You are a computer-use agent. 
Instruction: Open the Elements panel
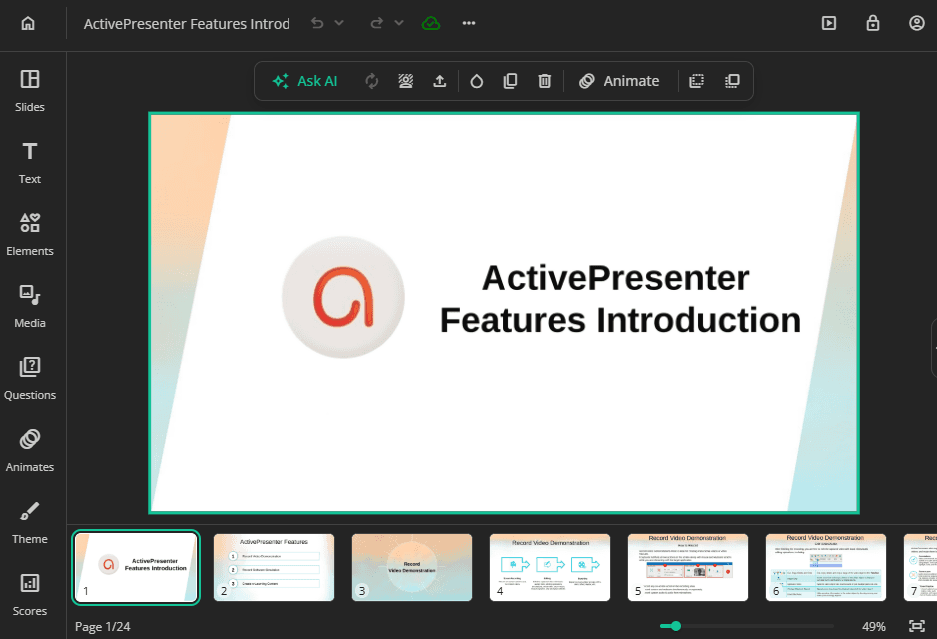point(30,234)
